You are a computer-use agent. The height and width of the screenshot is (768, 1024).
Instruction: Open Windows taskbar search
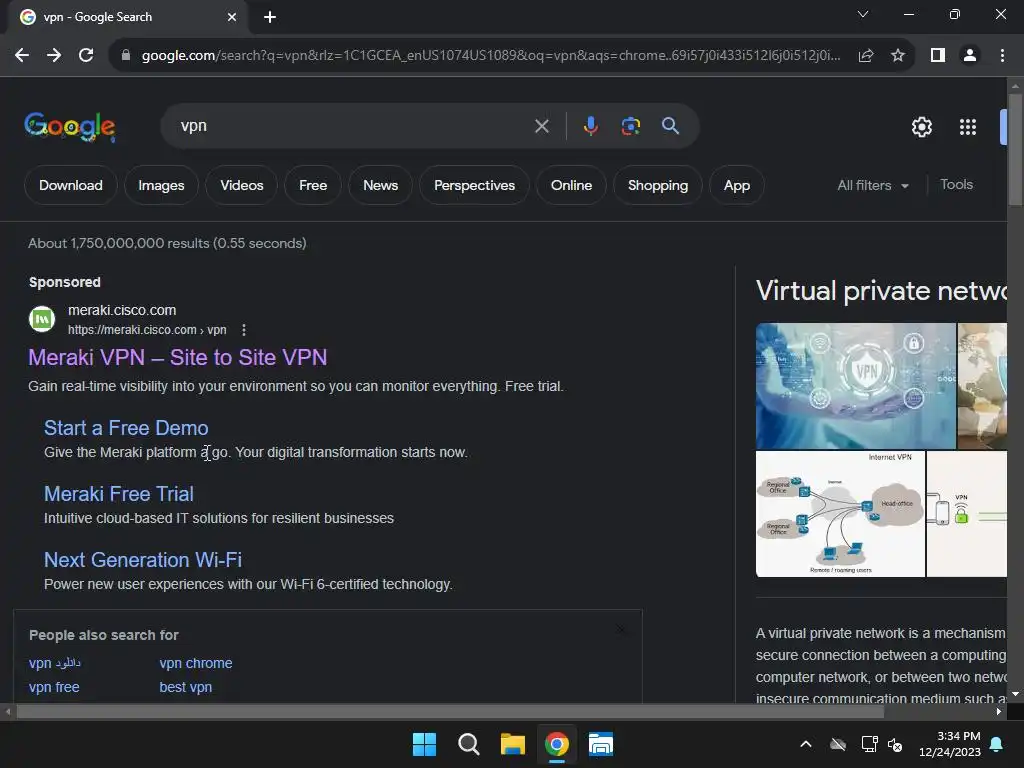point(468,744)
